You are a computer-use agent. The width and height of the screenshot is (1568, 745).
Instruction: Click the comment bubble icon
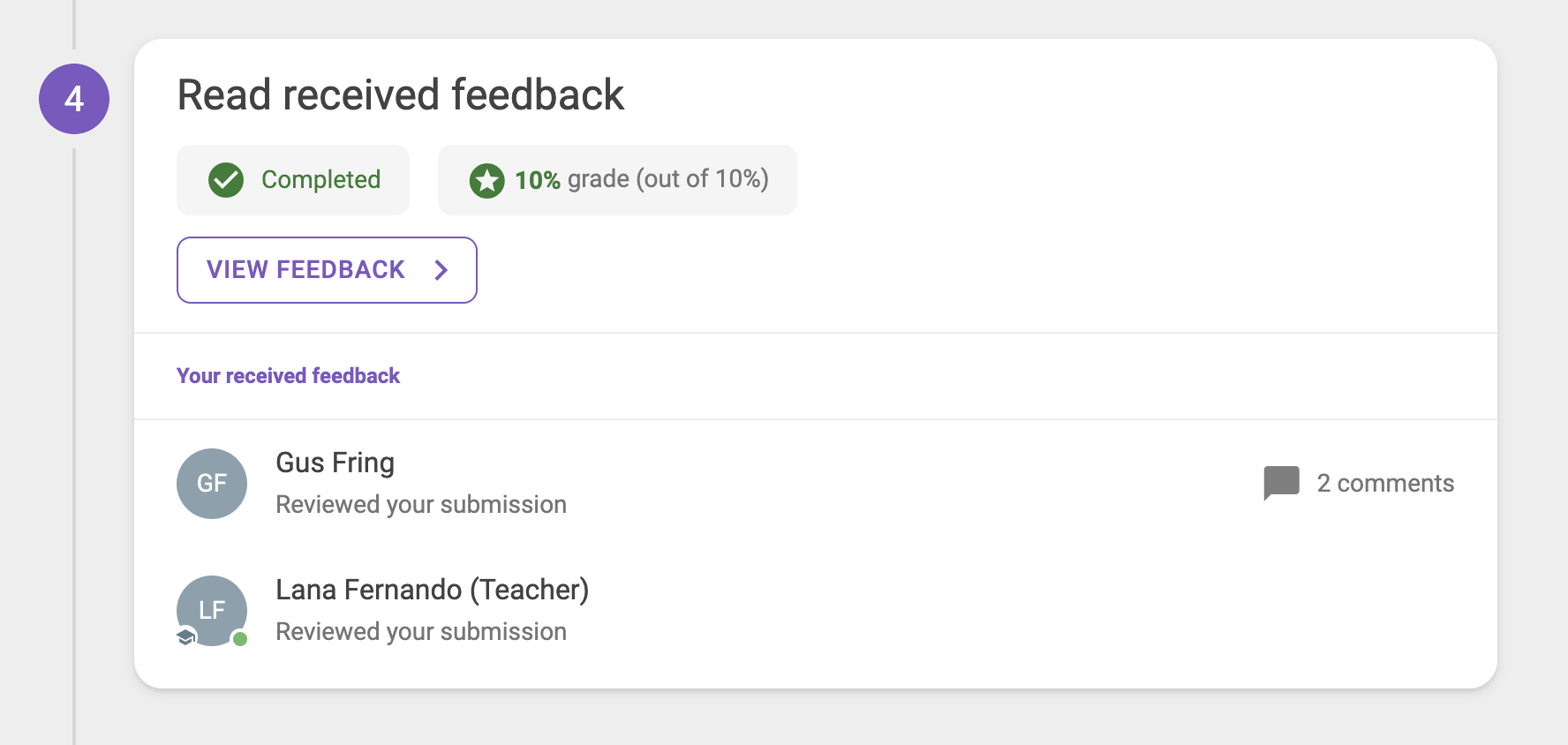coord(1281,483)
